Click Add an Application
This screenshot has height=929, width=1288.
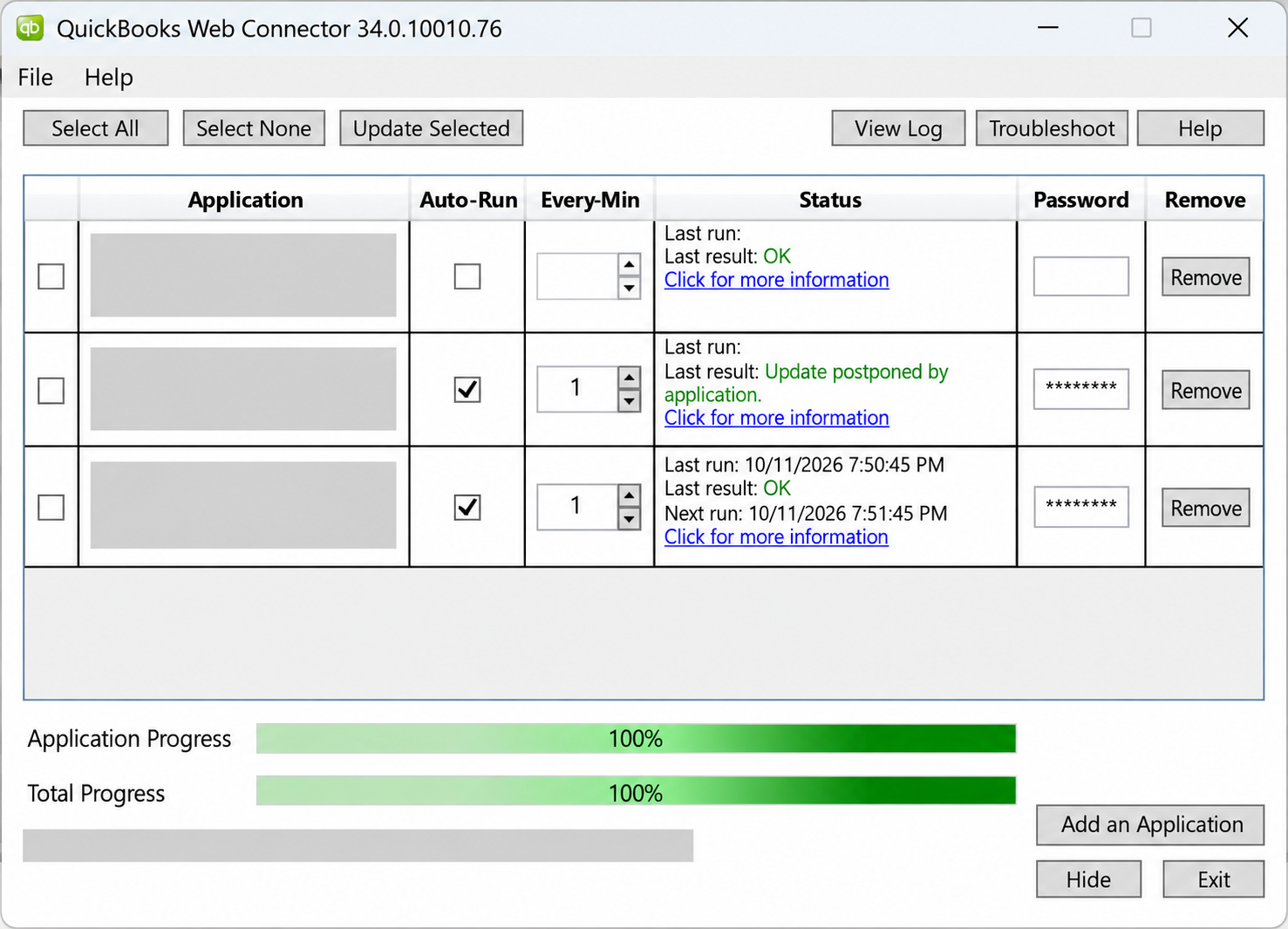(x=1150, y=825)
